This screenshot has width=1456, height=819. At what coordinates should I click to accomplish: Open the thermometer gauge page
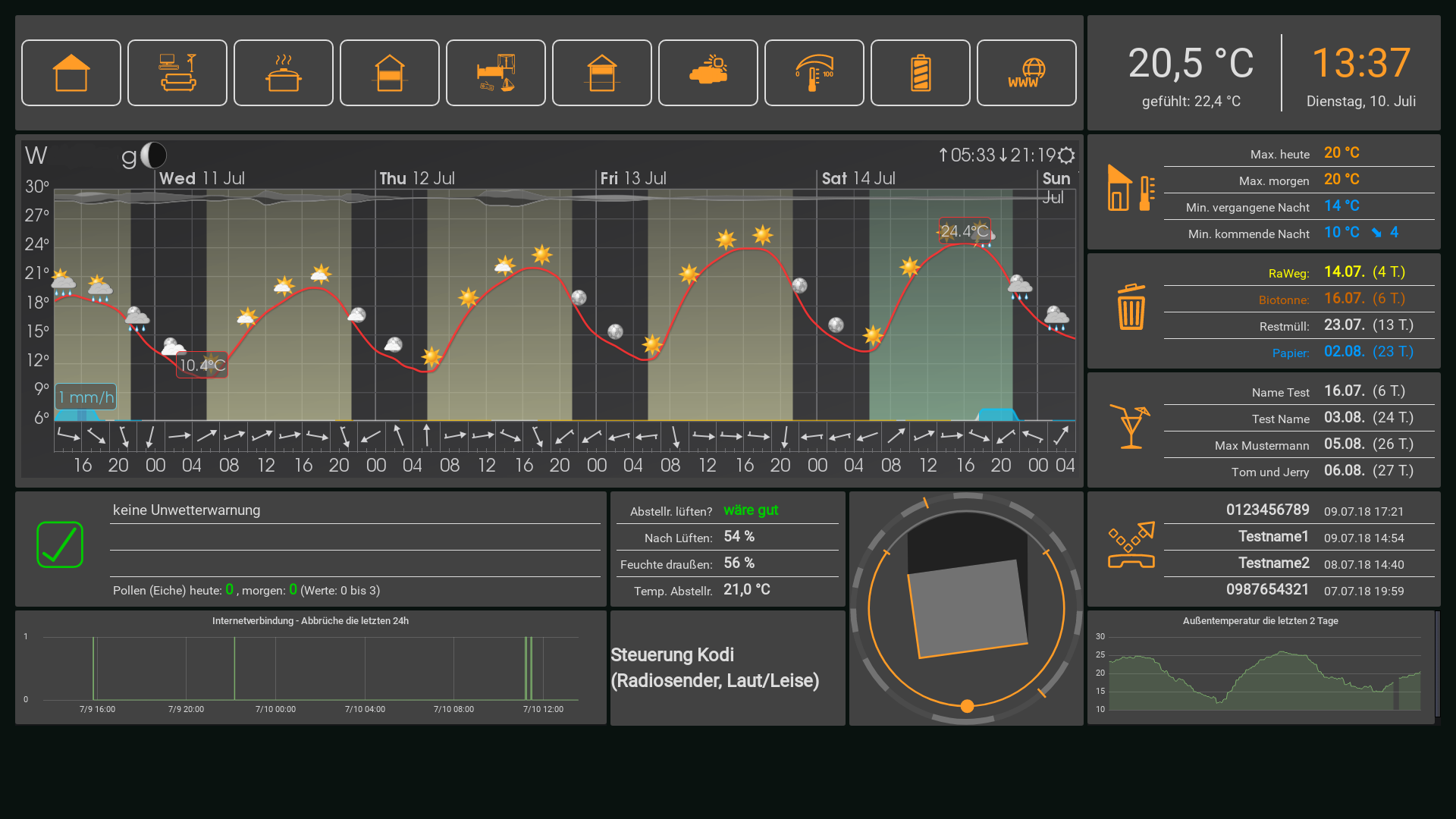tap(814, 73)
